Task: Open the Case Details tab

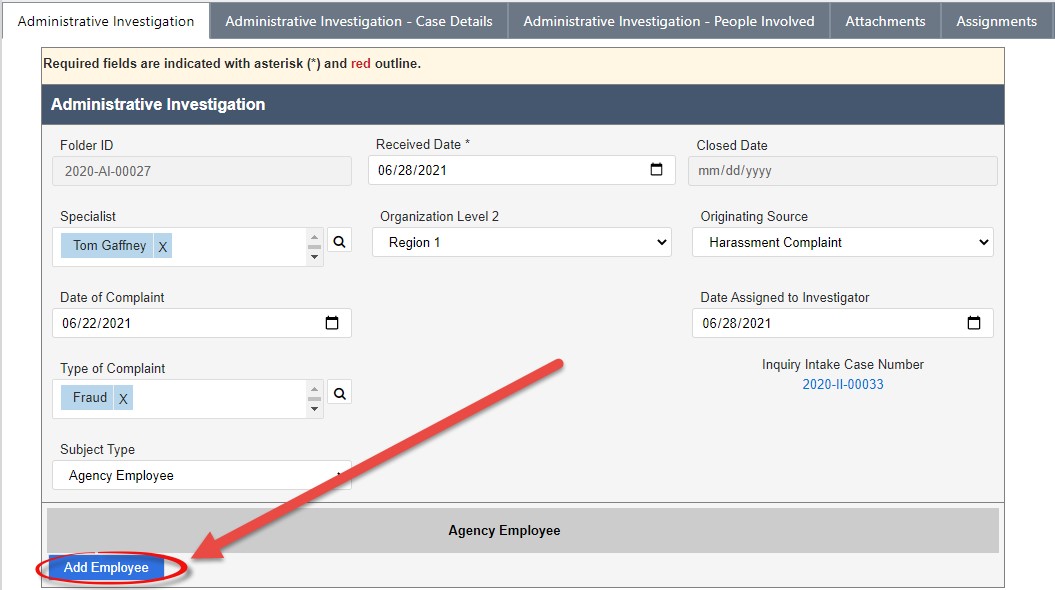Action: [359, 21]
